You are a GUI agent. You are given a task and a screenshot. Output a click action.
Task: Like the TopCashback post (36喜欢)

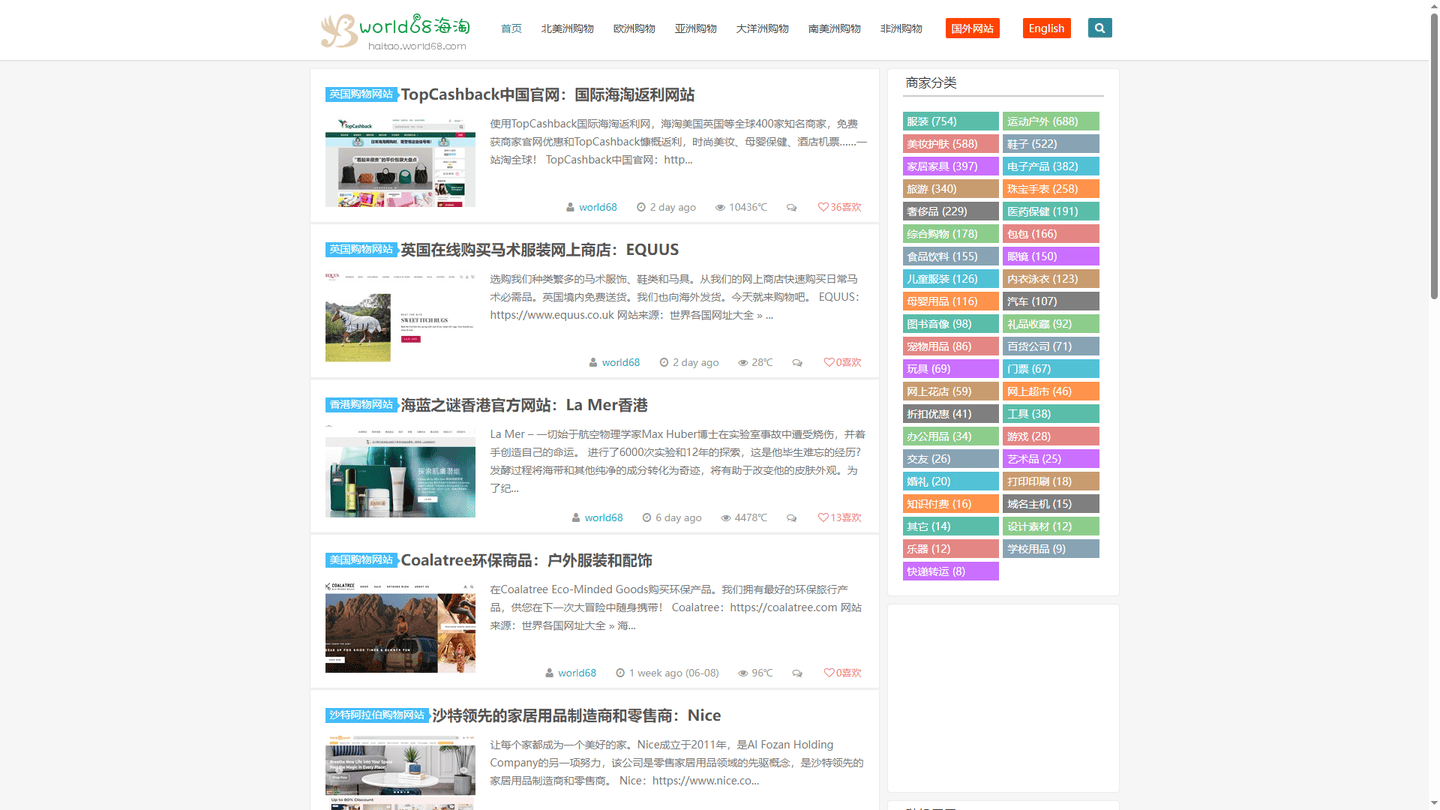point(839,207)
